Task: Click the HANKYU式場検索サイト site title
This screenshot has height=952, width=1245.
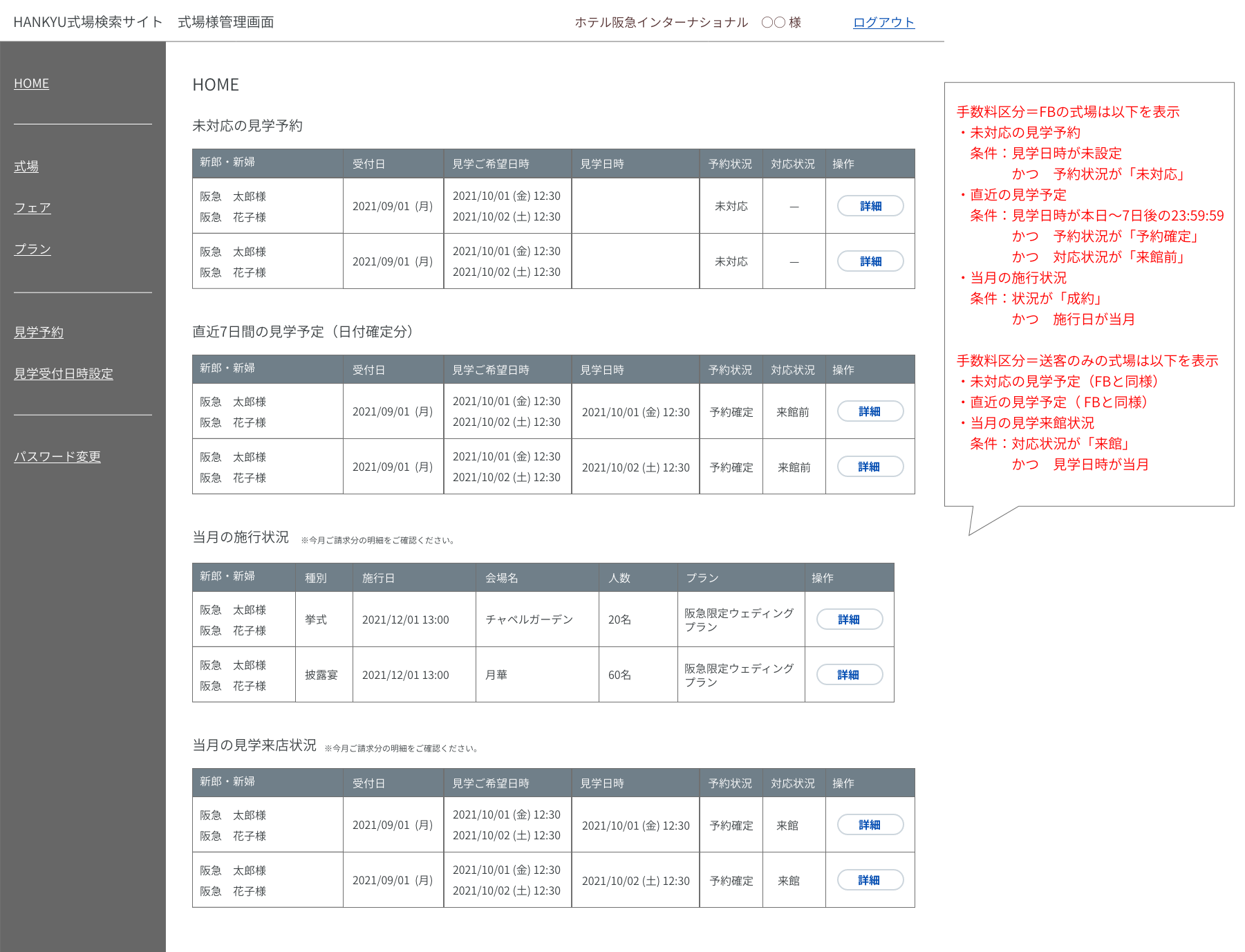Action: point(88,22)
